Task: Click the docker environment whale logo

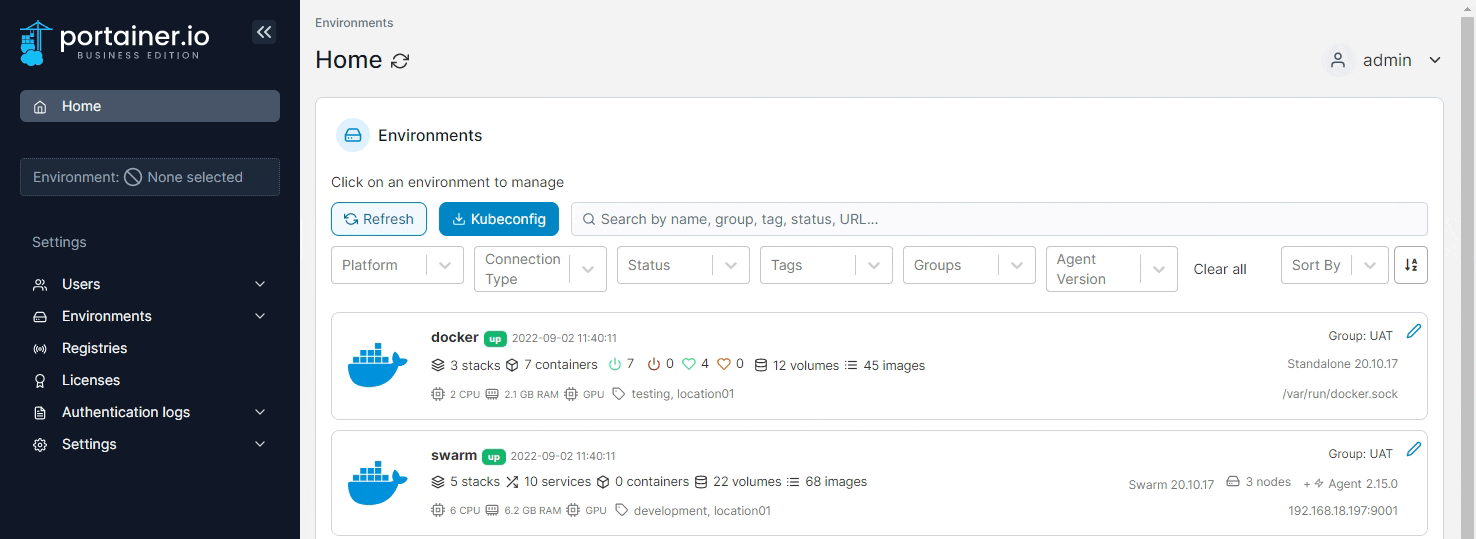Action: point(377,365)
